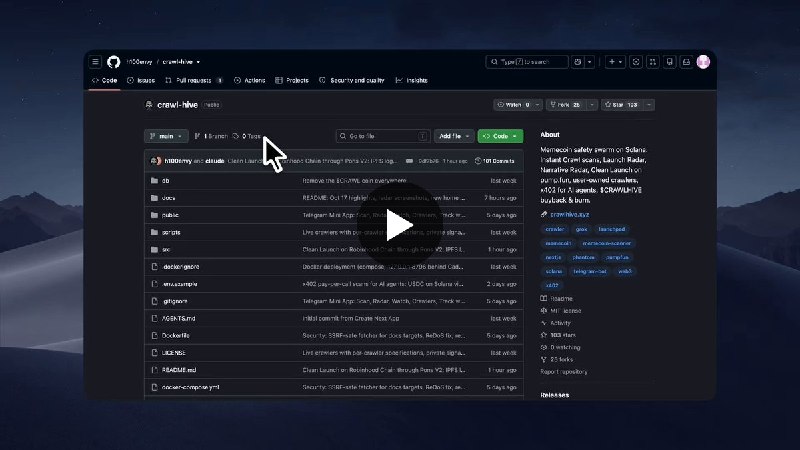
Task: Open the .dockerignore file
Action: (x=180, y=267)
